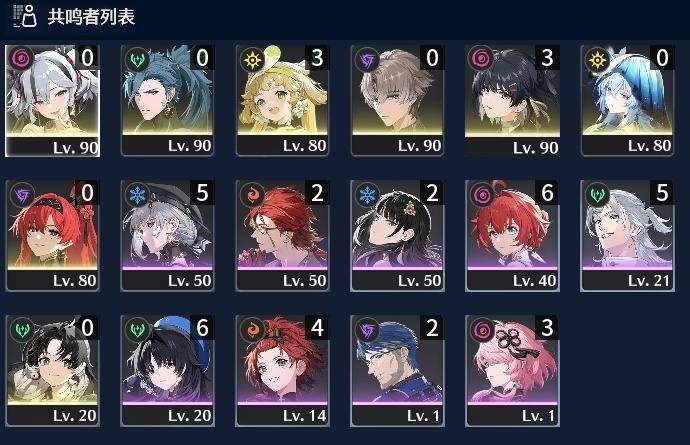This screenshot has height=445, width=690.
Task: Click sequence number 6 on blue-beret Lv. 20 card
Action: click(202, 327)
